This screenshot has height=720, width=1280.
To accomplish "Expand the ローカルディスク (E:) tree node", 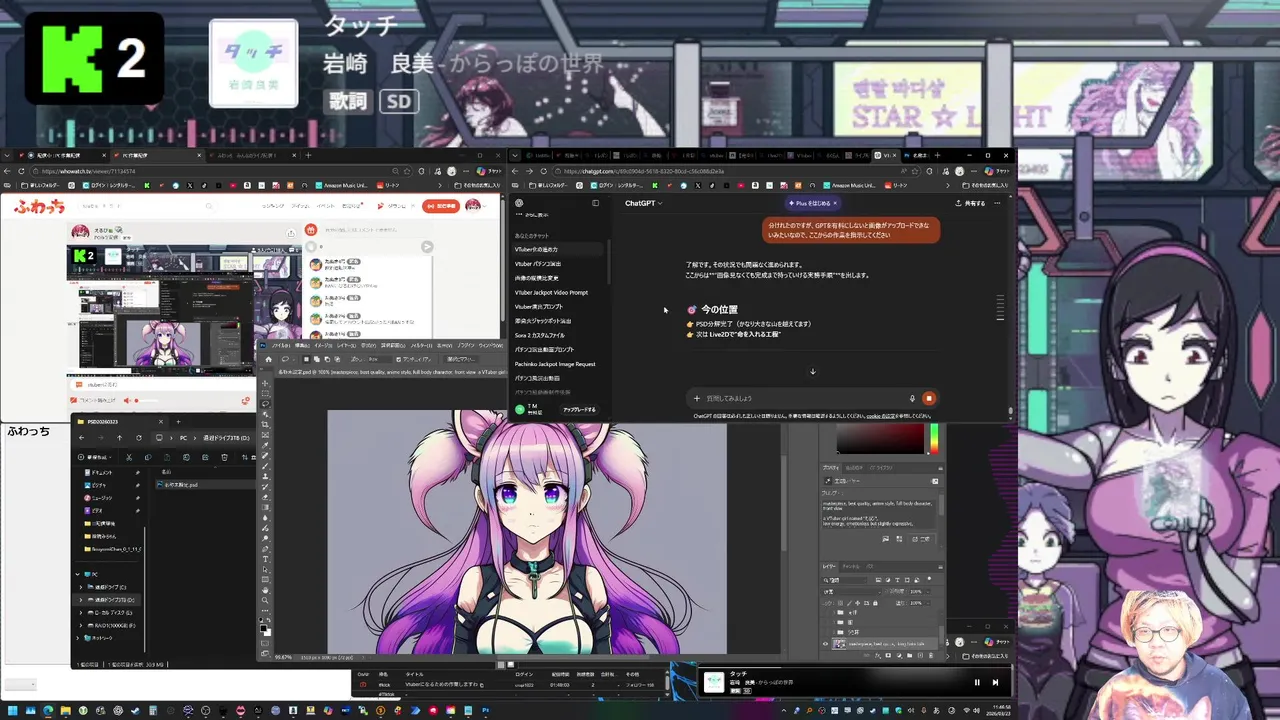I will click(x=81, y=613).
